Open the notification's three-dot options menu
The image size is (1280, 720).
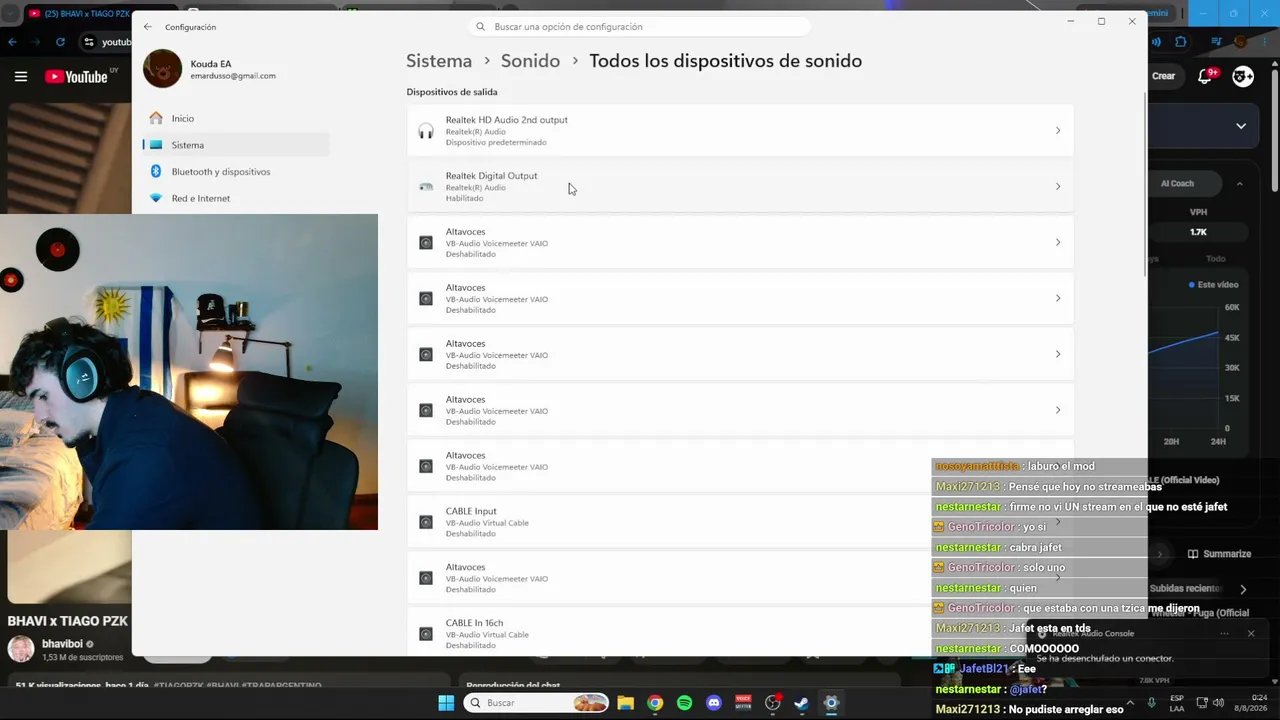pyautogui.click(x=1224, y=633)
